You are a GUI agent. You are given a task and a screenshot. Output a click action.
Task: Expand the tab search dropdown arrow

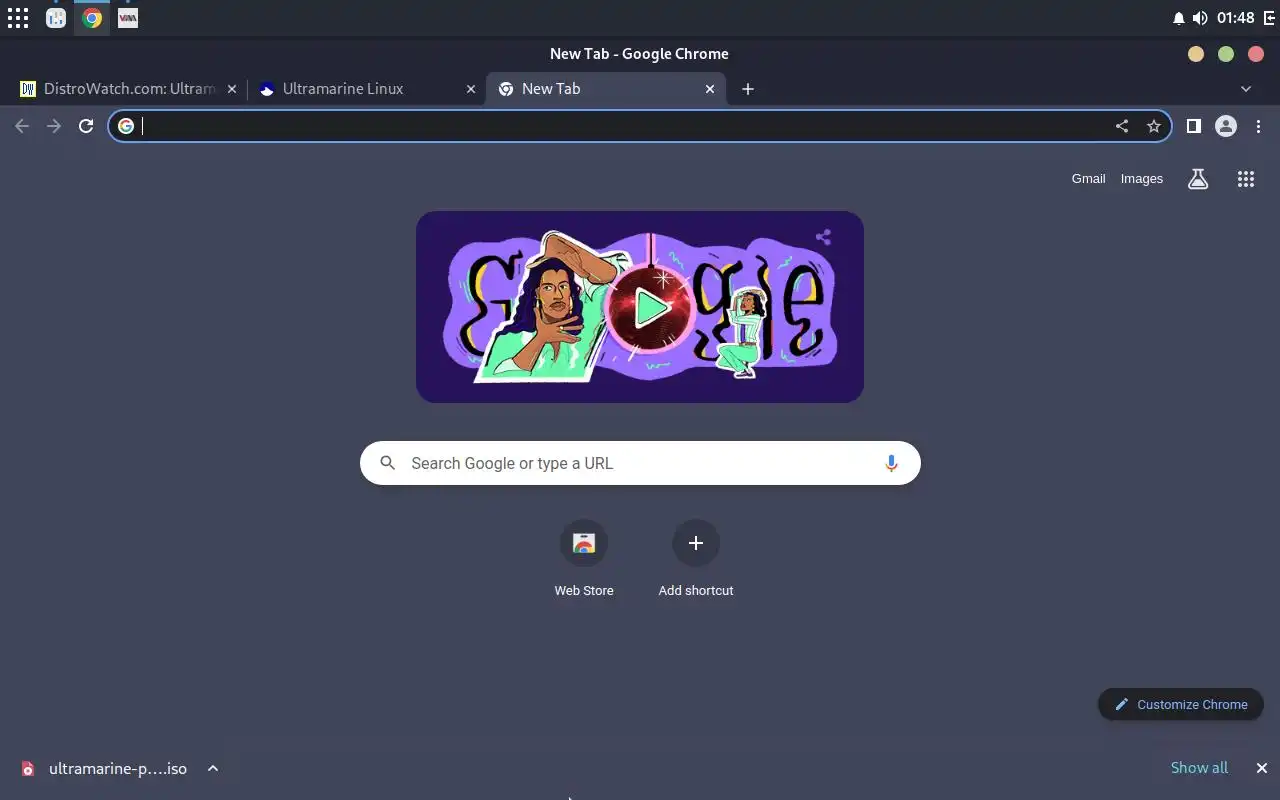coord(1246,89)
